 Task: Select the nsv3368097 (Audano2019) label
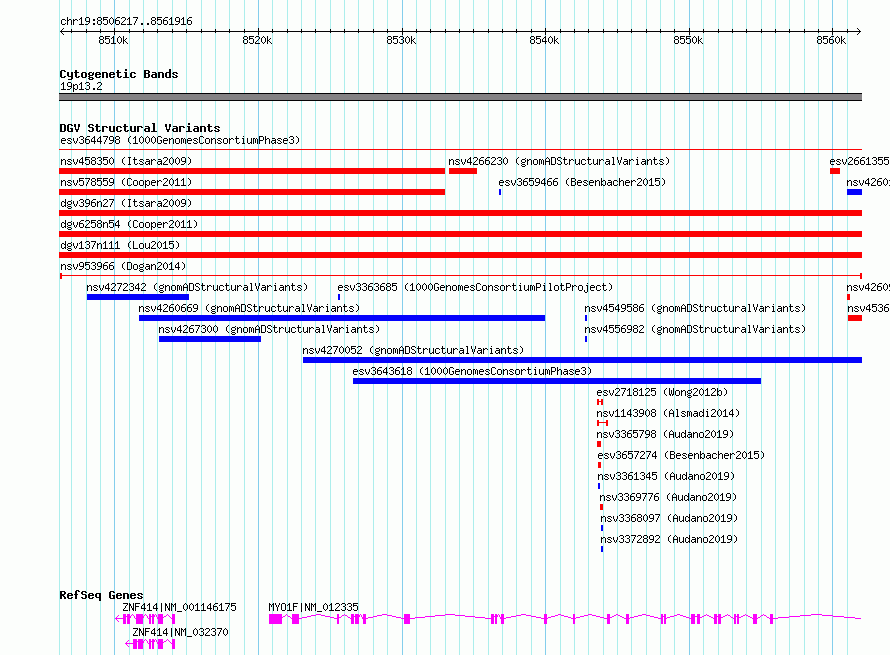coord(669,518)
